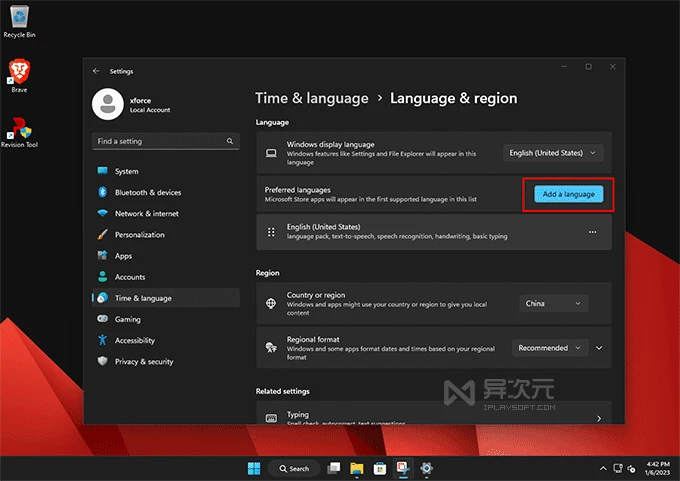
Task: Click the Add a language button
Action: (568, 194)
